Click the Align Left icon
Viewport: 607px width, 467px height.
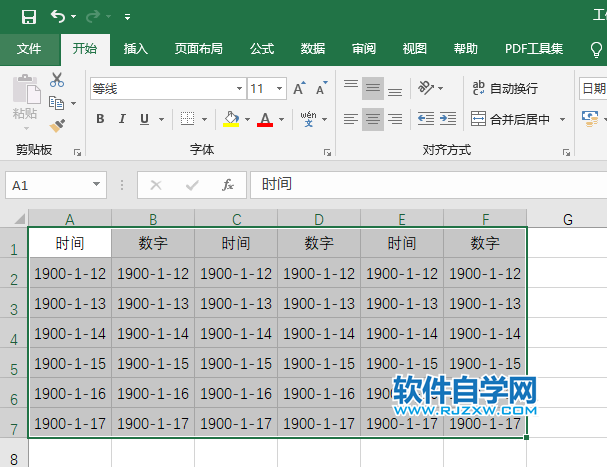click(x=351, y=119)
